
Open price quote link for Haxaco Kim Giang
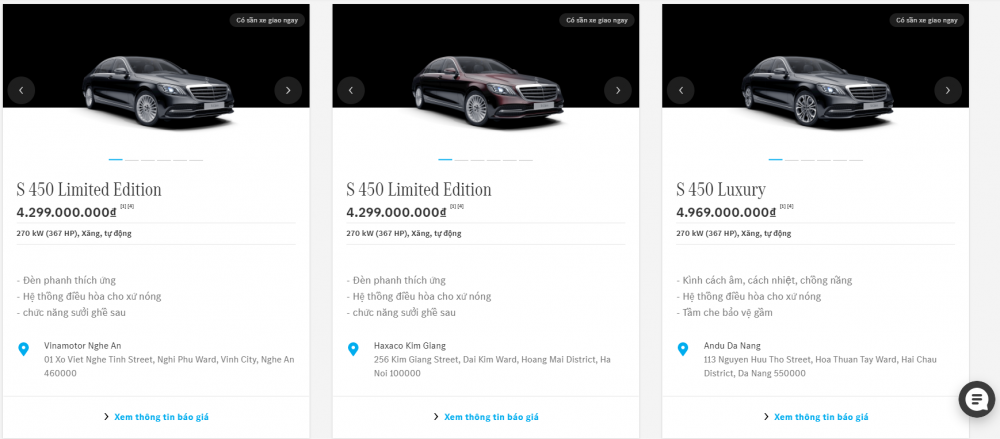coord(491,417)
